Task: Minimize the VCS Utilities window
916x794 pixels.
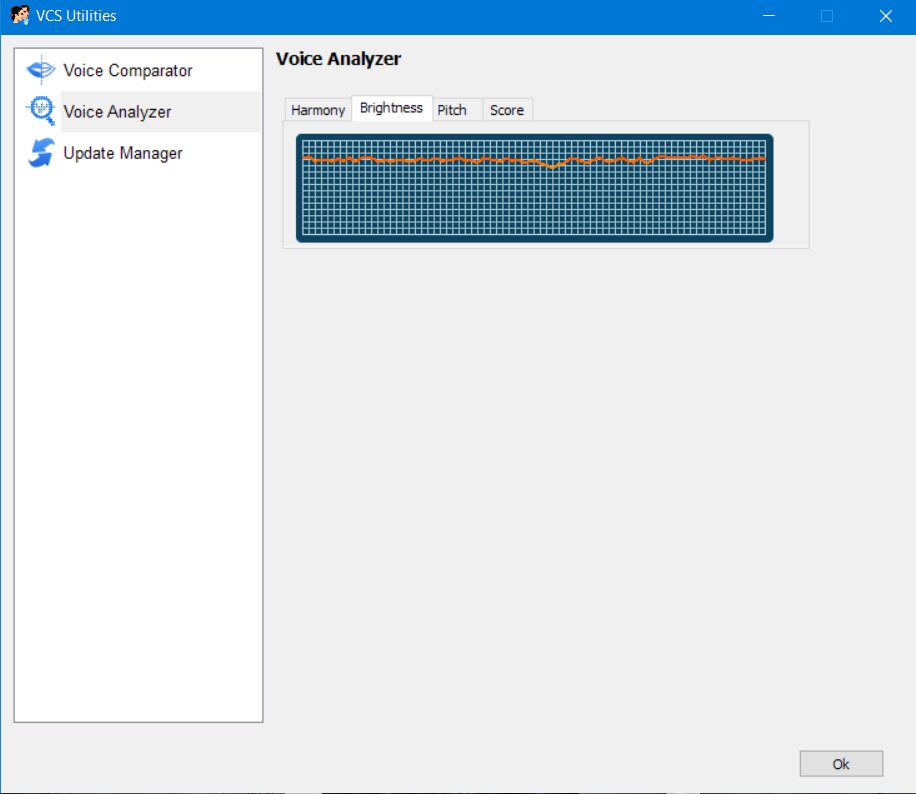Action: click(769, 16)
